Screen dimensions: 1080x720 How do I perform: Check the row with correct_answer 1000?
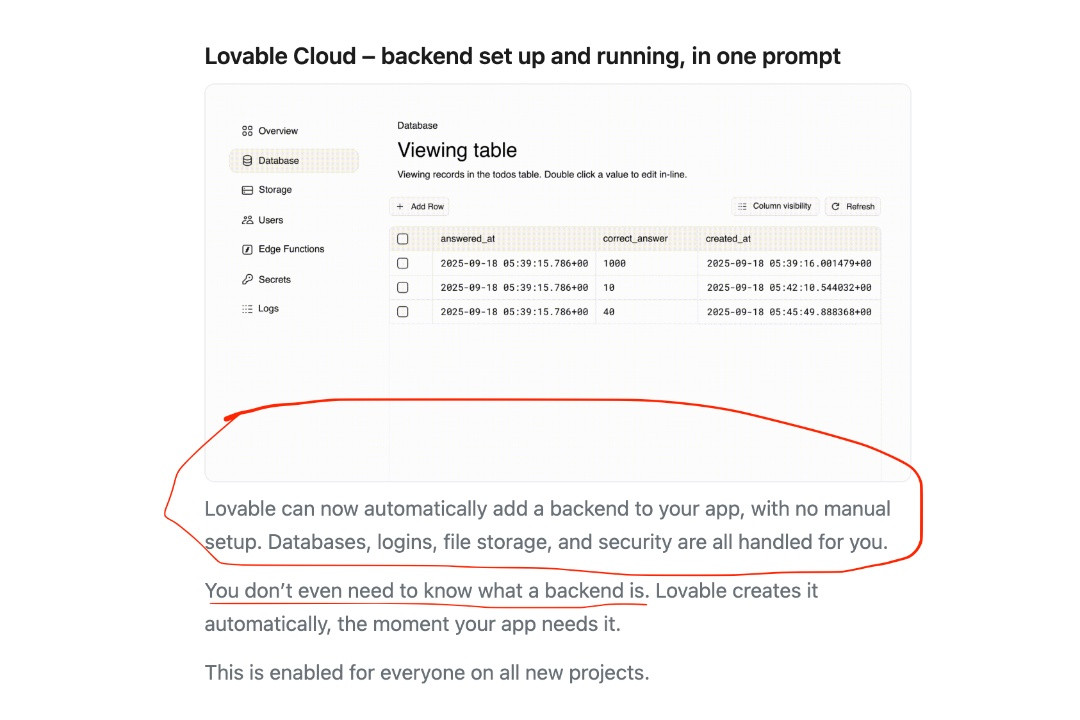tap(403, 263)
